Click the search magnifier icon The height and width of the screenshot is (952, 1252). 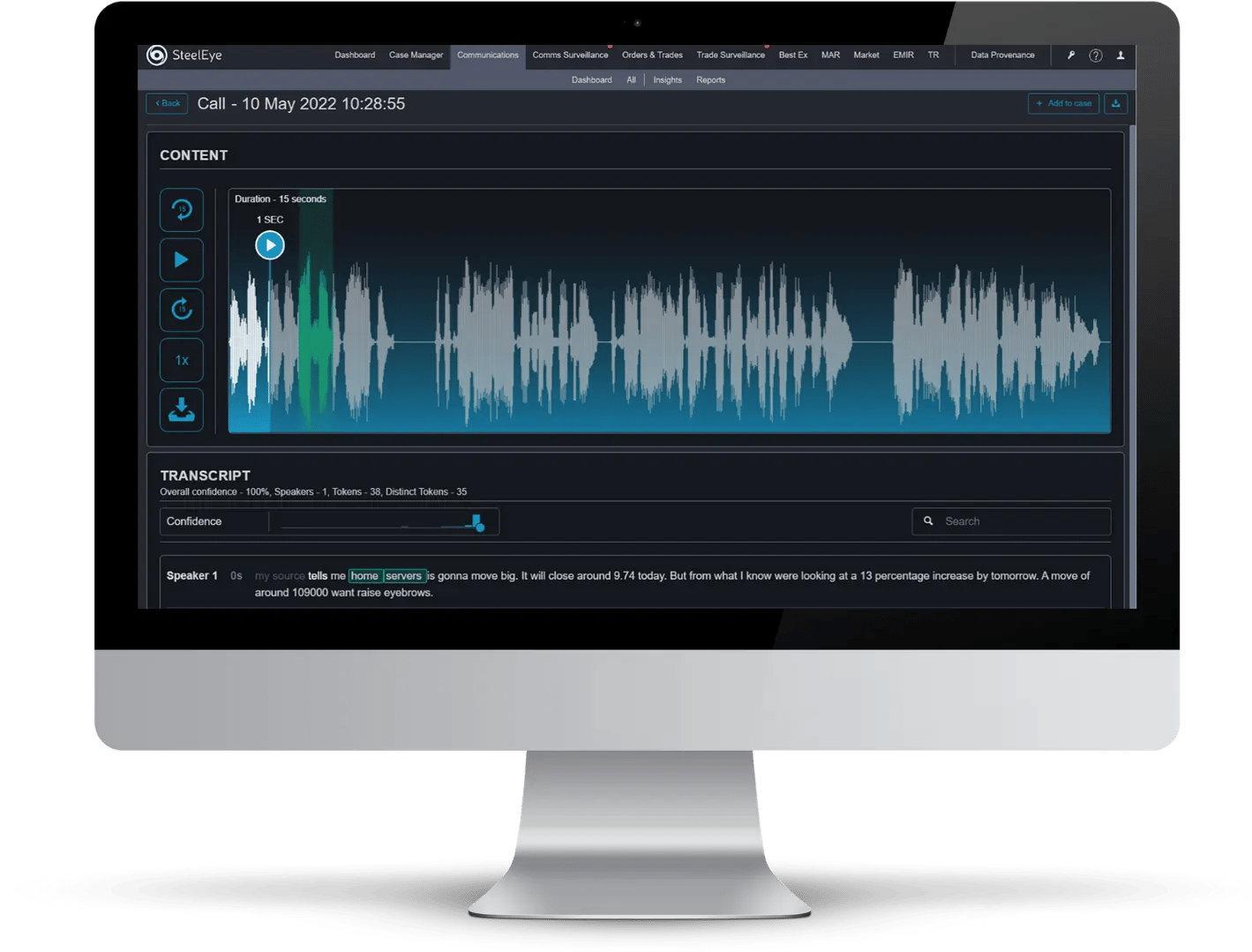click(x=928, y=521)
